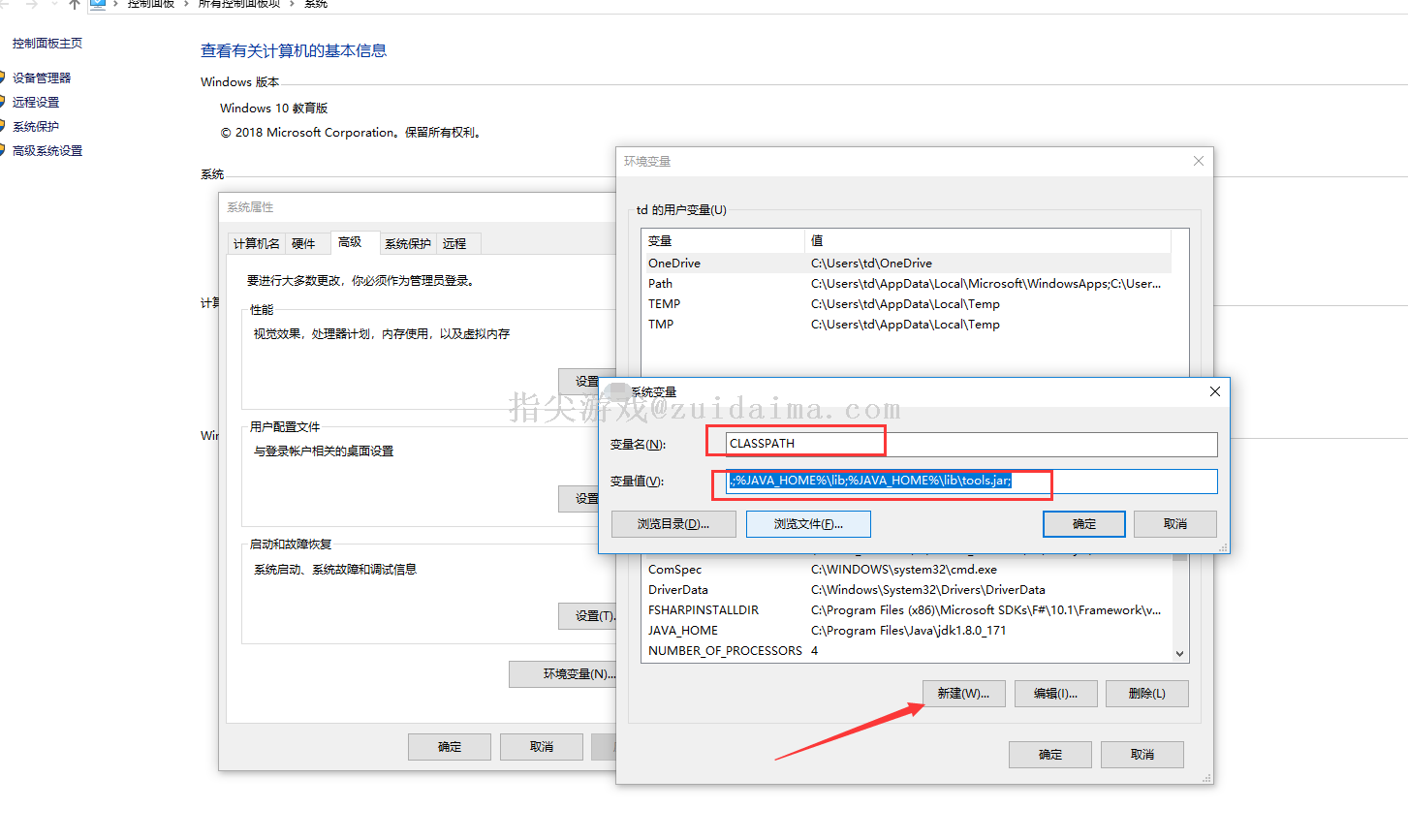The width and height of the screenshot is (1408, 840).
Task: Click 编辑(I)... for the system variables
Action: click(x=1055, y=693)
